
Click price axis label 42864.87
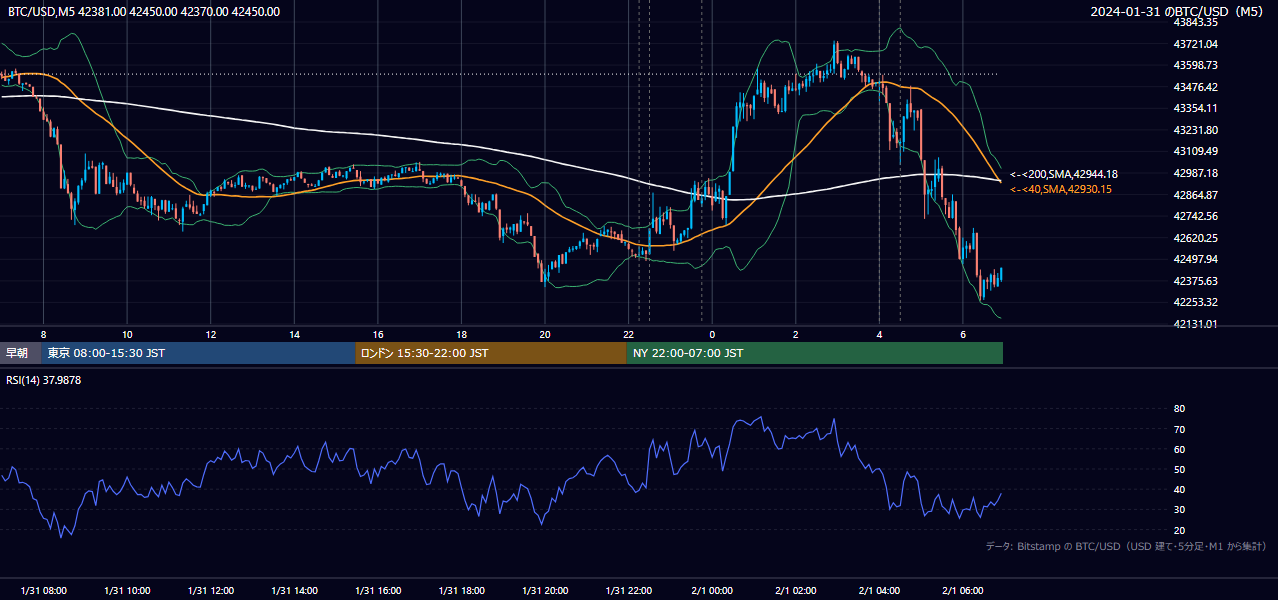coord(1195,195)
